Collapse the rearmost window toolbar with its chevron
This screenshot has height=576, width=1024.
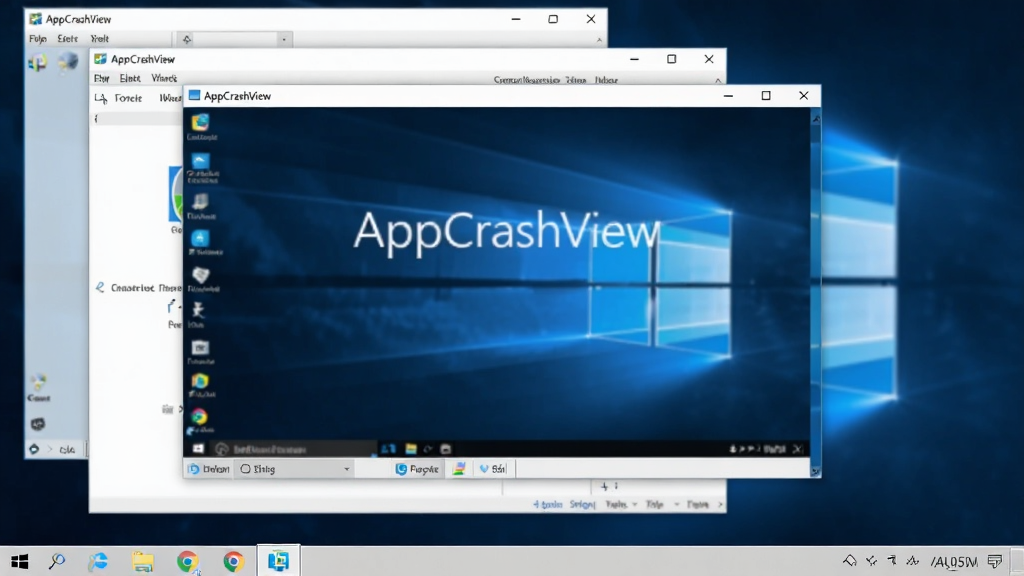(599, 40)
